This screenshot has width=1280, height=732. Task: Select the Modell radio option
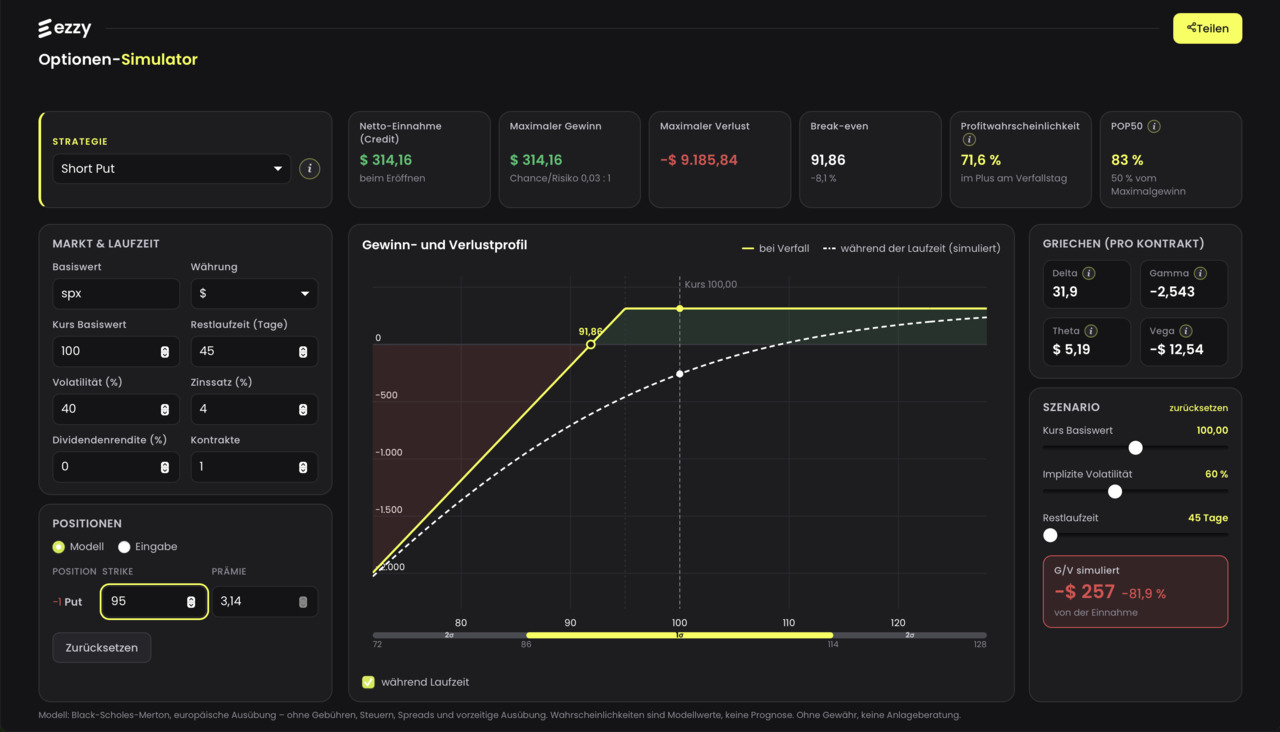(59, 547)
